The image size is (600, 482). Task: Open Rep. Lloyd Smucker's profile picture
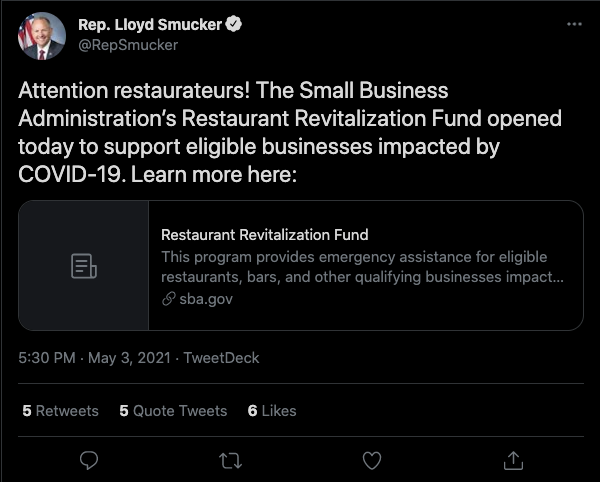(42, 36)
